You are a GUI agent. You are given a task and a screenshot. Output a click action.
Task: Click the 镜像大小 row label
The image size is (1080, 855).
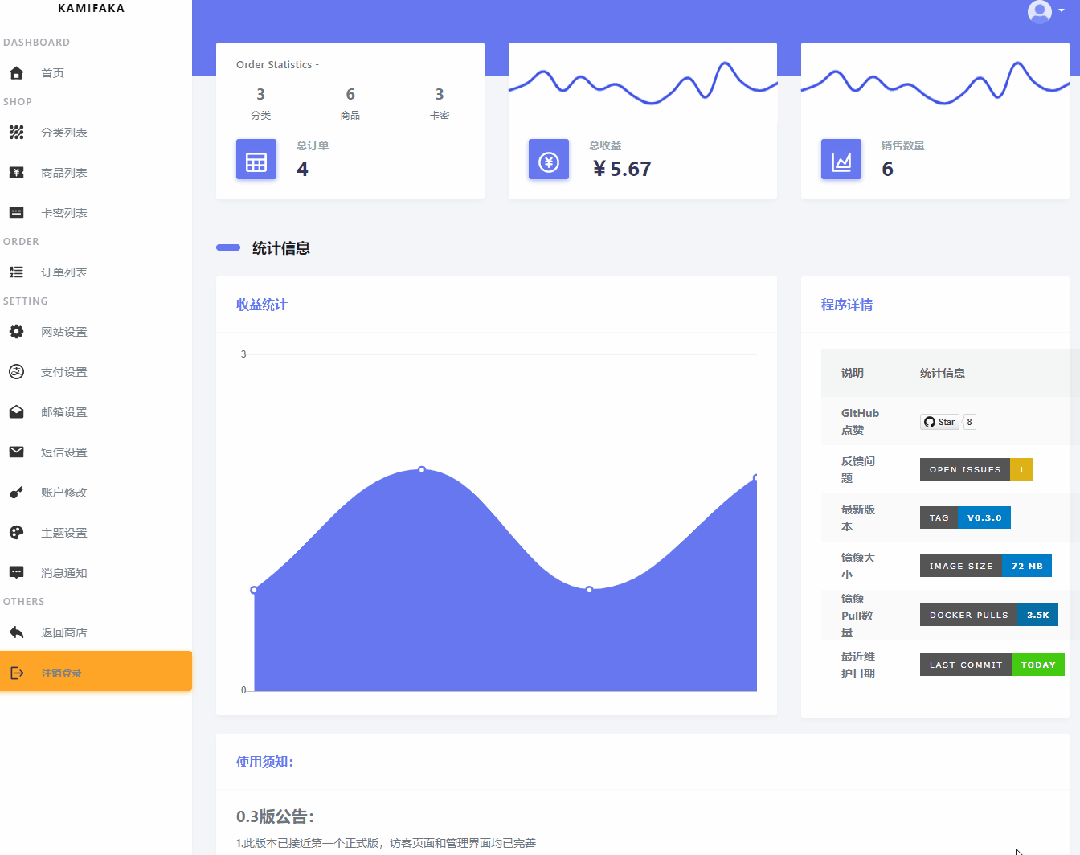coord(858,566)
